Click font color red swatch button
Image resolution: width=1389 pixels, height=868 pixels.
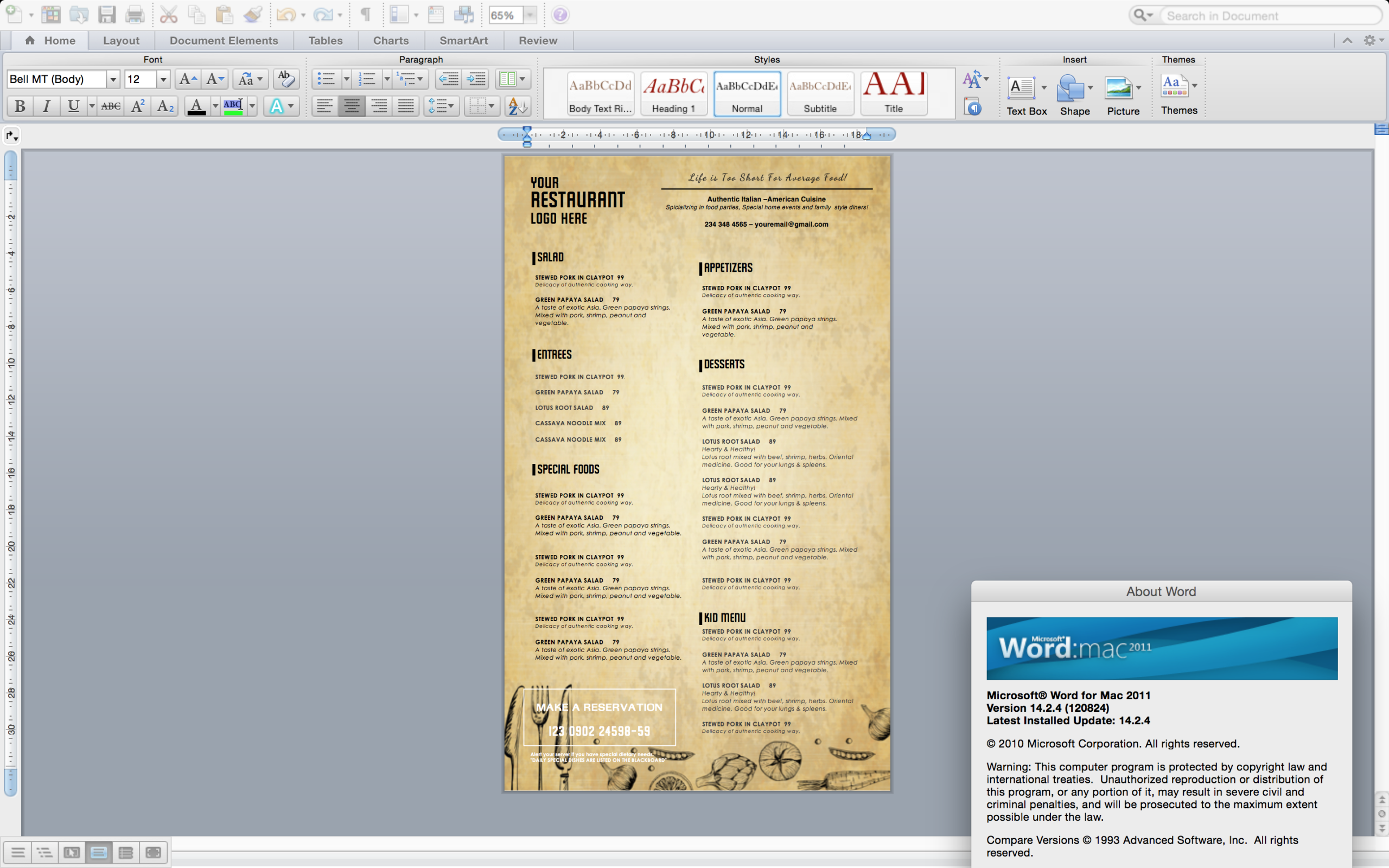[196, 106]
